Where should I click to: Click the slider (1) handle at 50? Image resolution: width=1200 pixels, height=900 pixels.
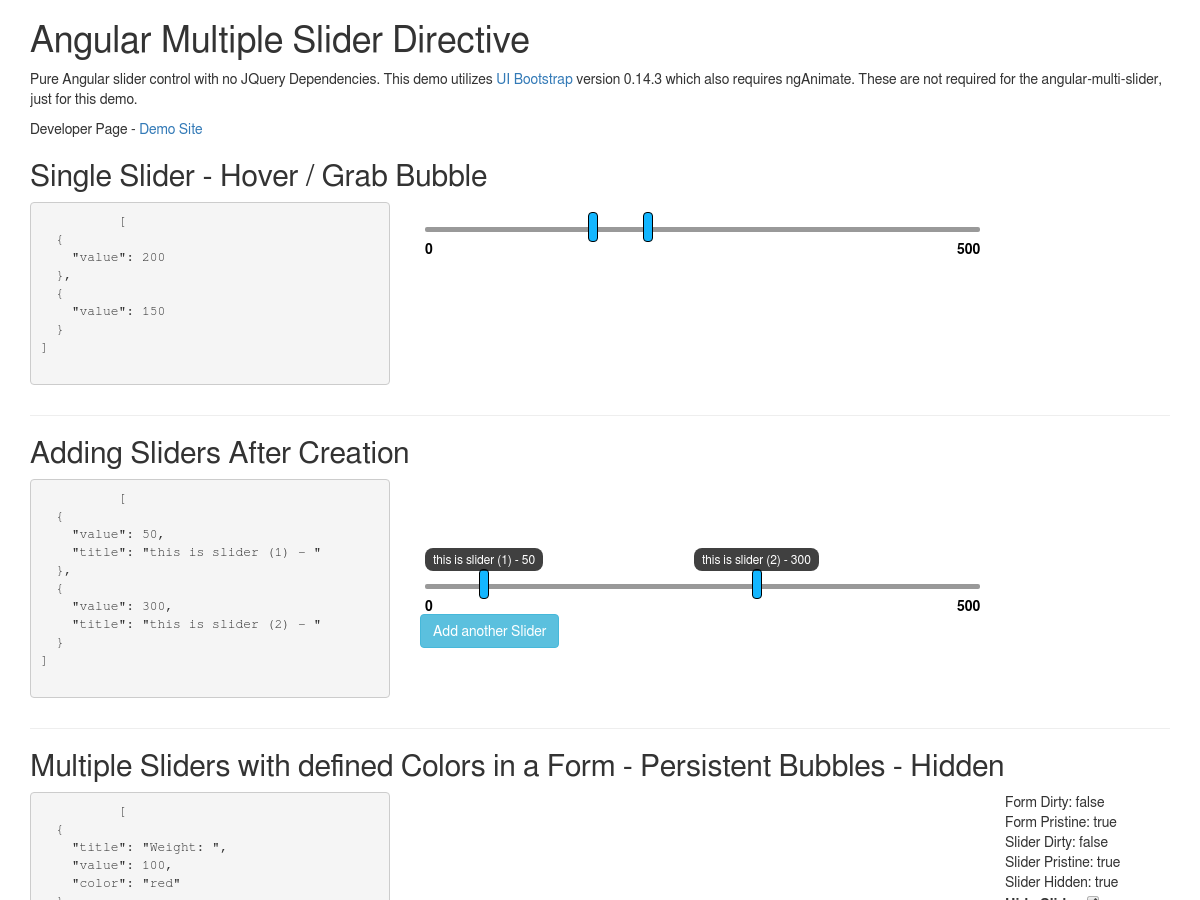click(484, 584)
